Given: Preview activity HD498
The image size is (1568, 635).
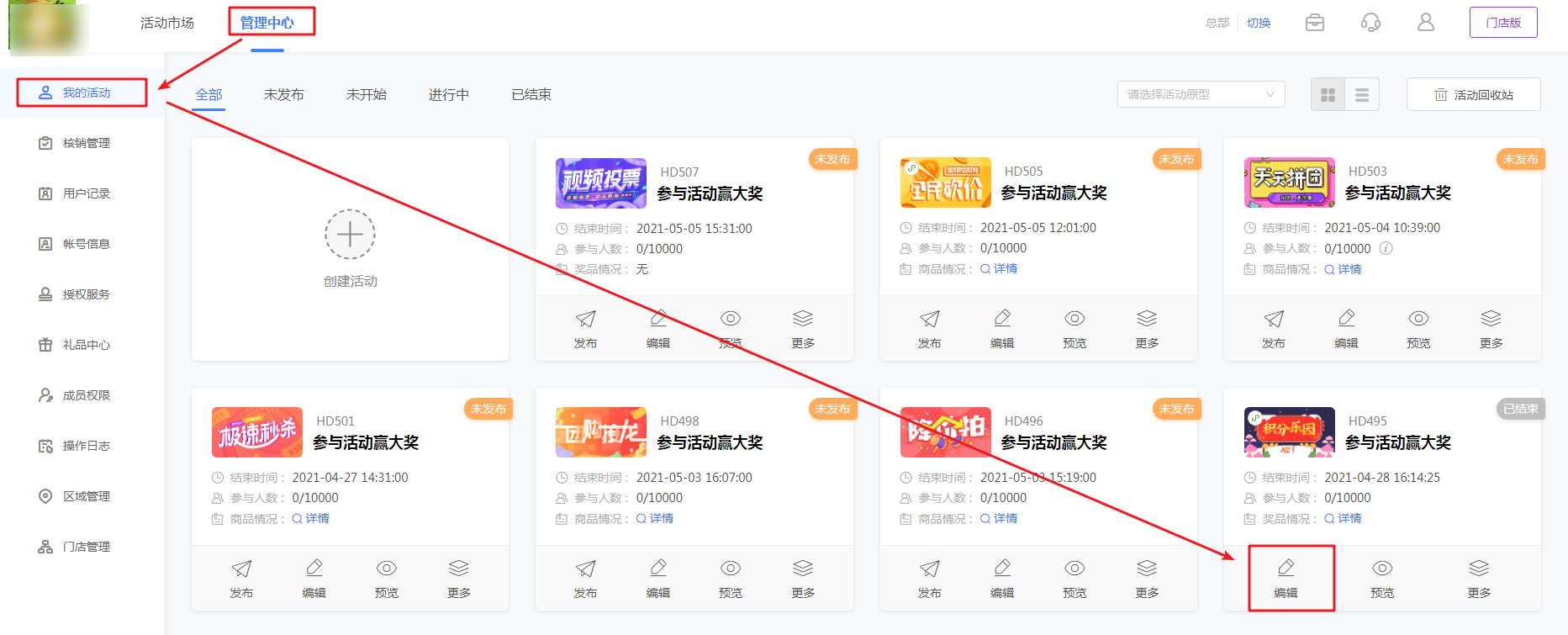Looking at the screenshot, I should [731, 579].
